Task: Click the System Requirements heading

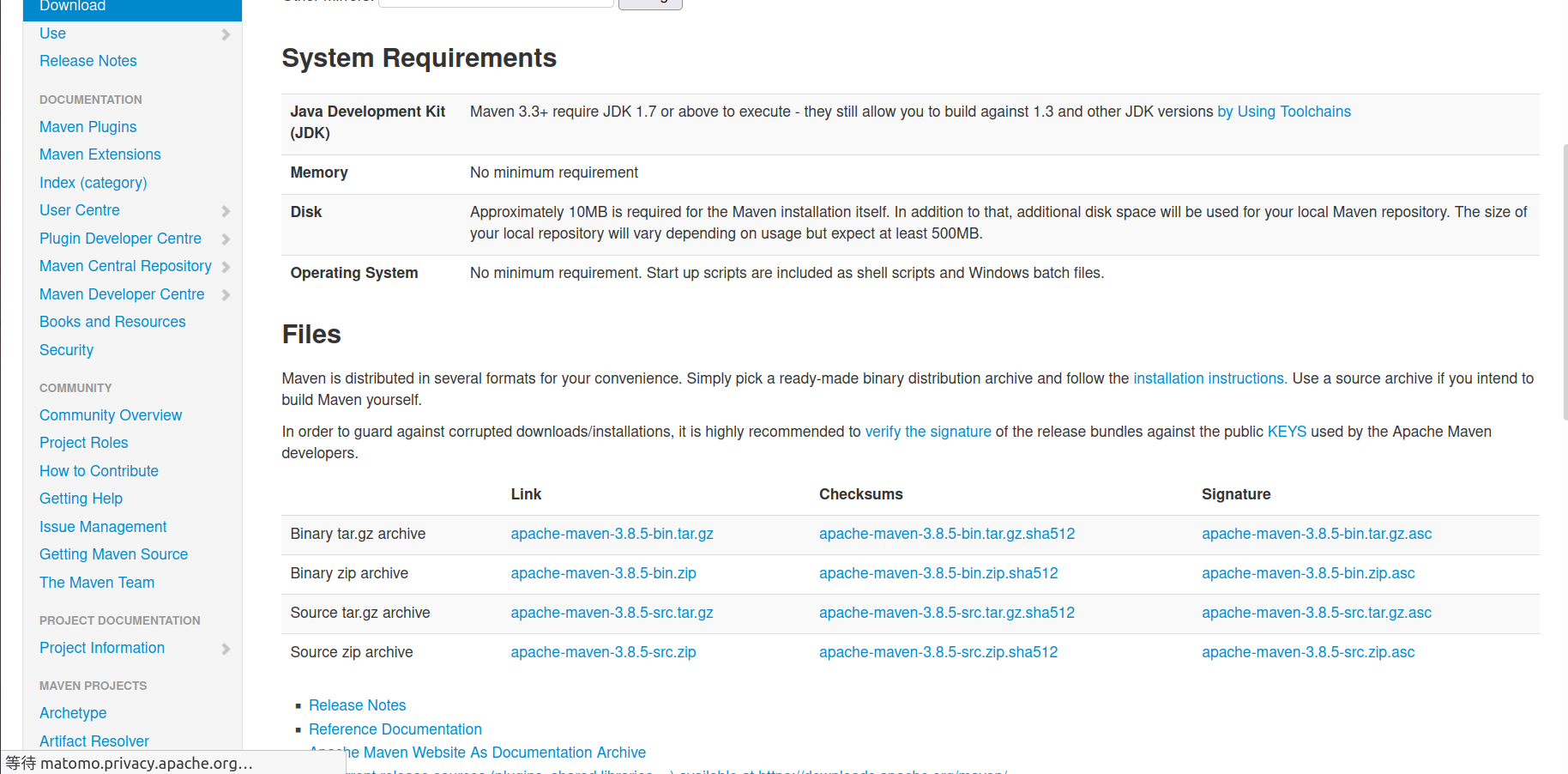Action: pyautogui.click(x=419, y=58)
